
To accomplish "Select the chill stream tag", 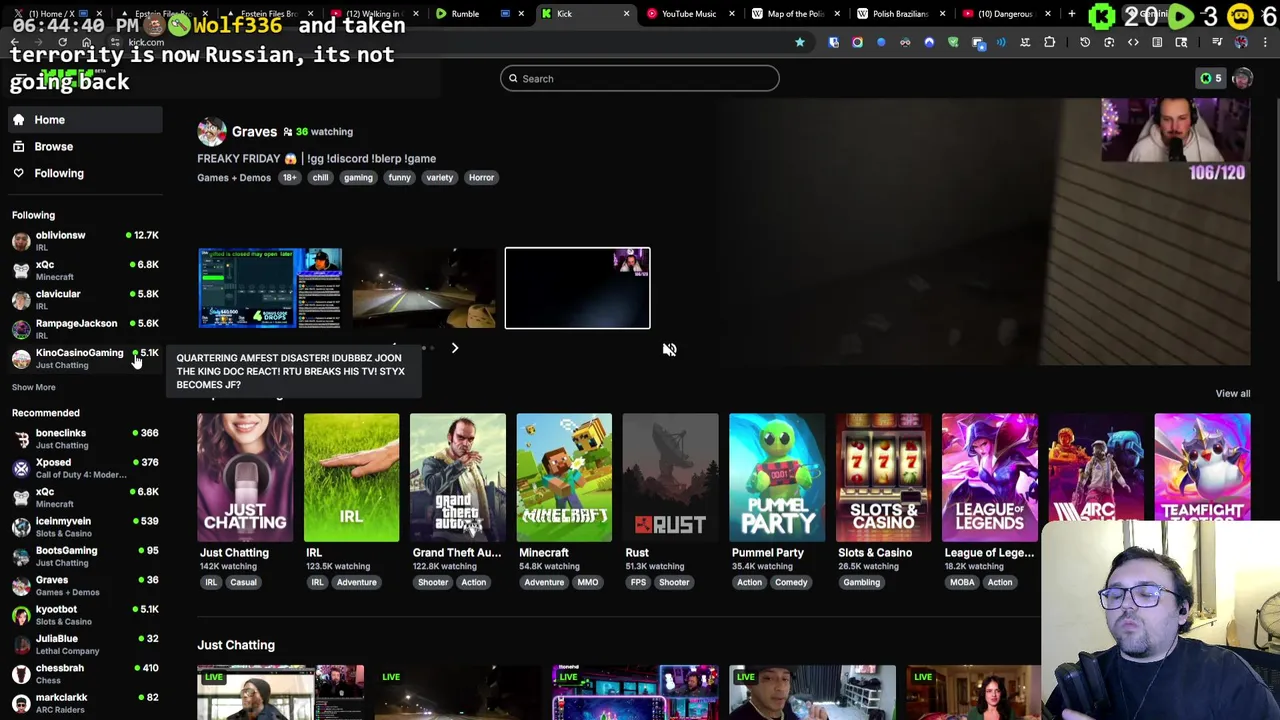I will click(x=320, y=178).
